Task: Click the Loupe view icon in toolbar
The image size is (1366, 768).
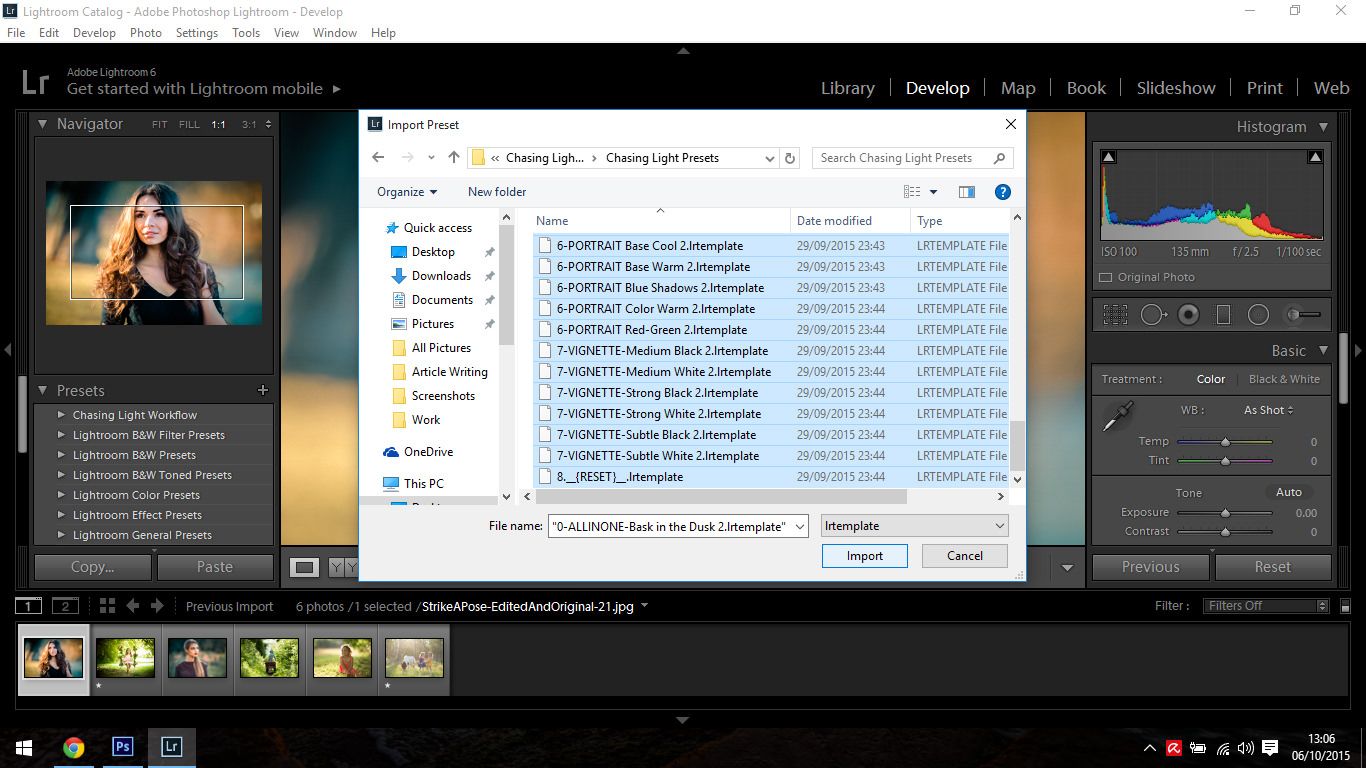Action: point(305,567)
